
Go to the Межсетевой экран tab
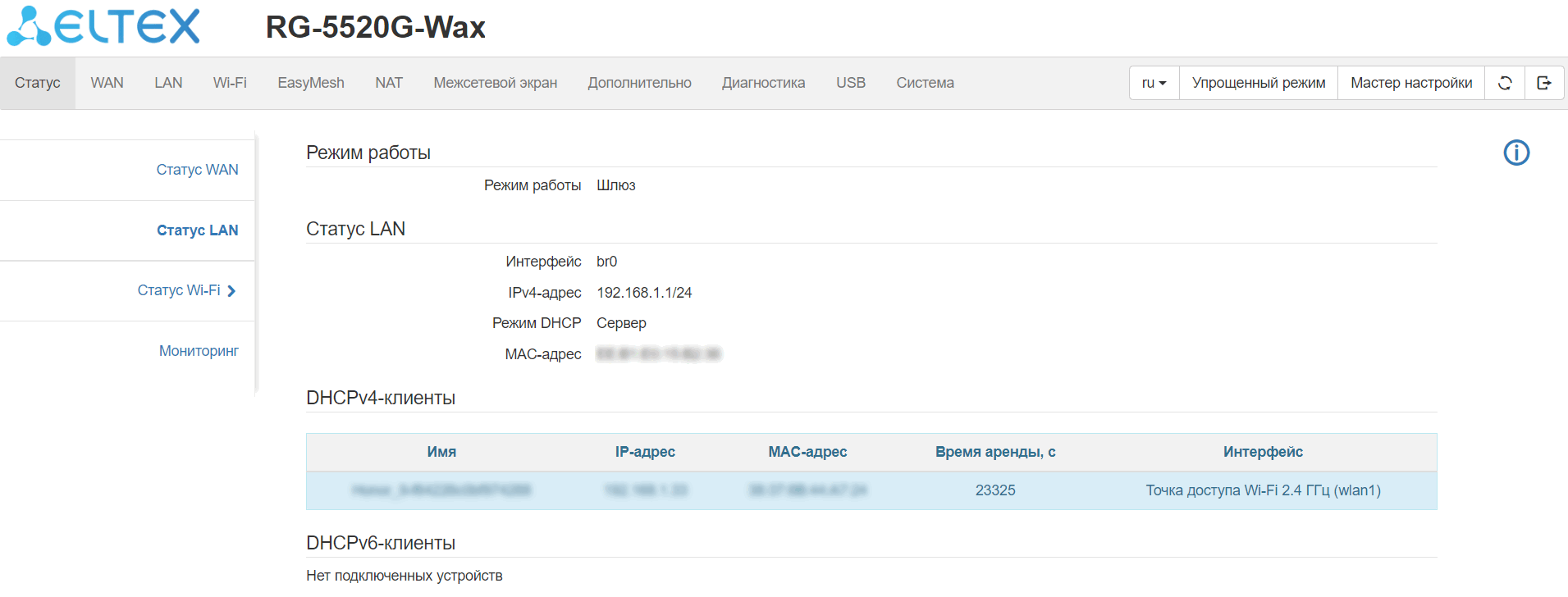495,83
